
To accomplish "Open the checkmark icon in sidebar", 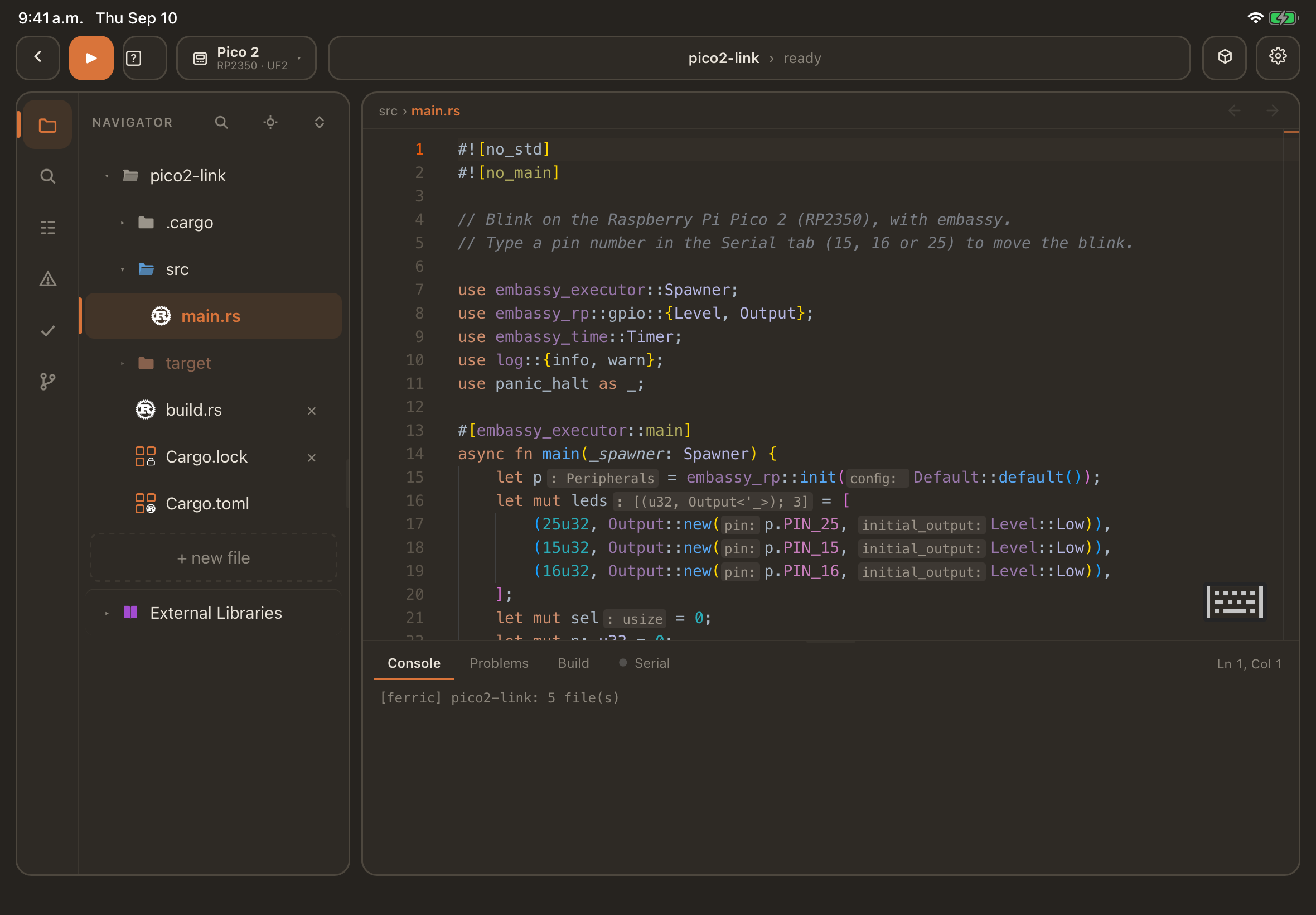I will (47, 331).
